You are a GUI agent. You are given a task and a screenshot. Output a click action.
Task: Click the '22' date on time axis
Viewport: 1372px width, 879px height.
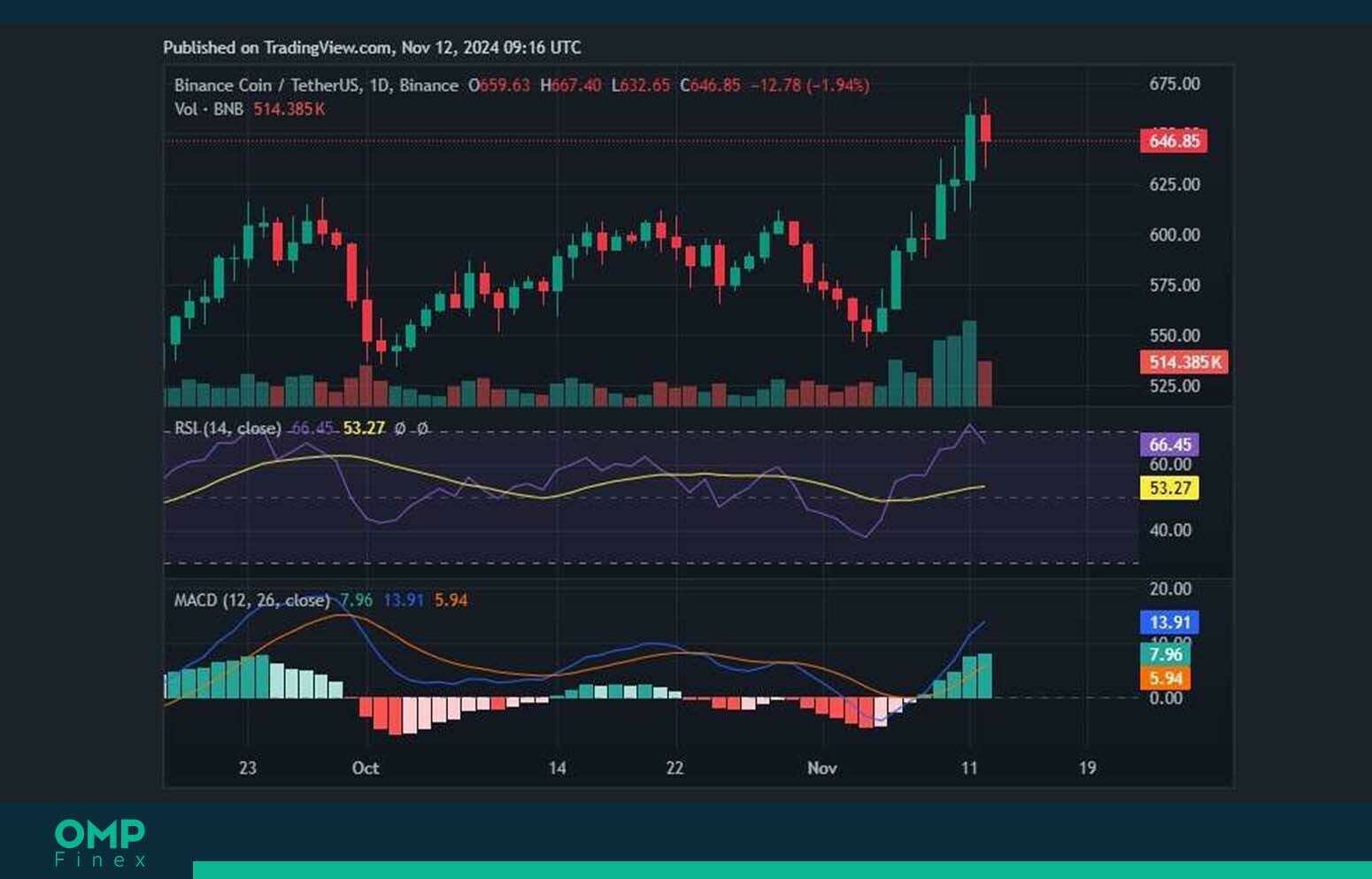[x=674, y=768]
